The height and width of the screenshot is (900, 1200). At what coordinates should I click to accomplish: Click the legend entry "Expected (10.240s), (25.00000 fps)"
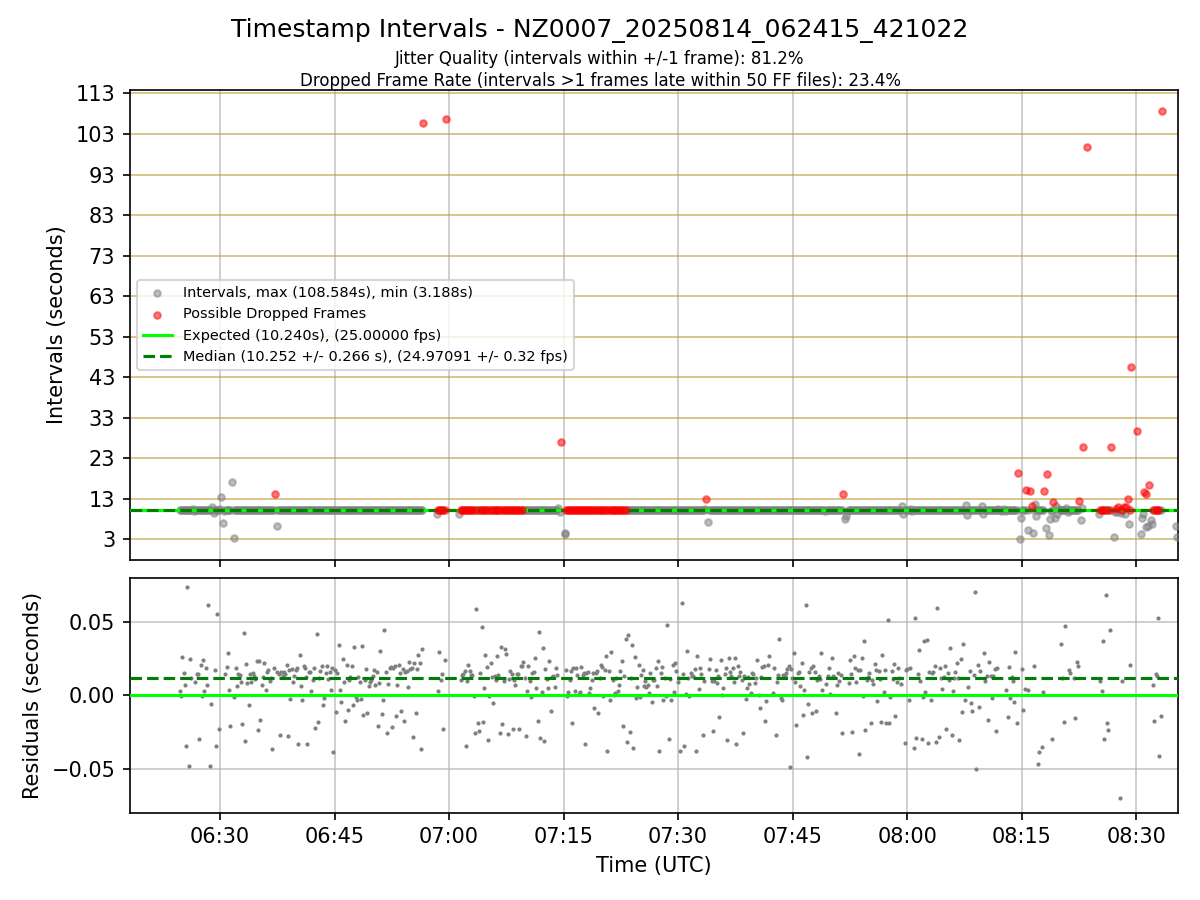point(312,334)
